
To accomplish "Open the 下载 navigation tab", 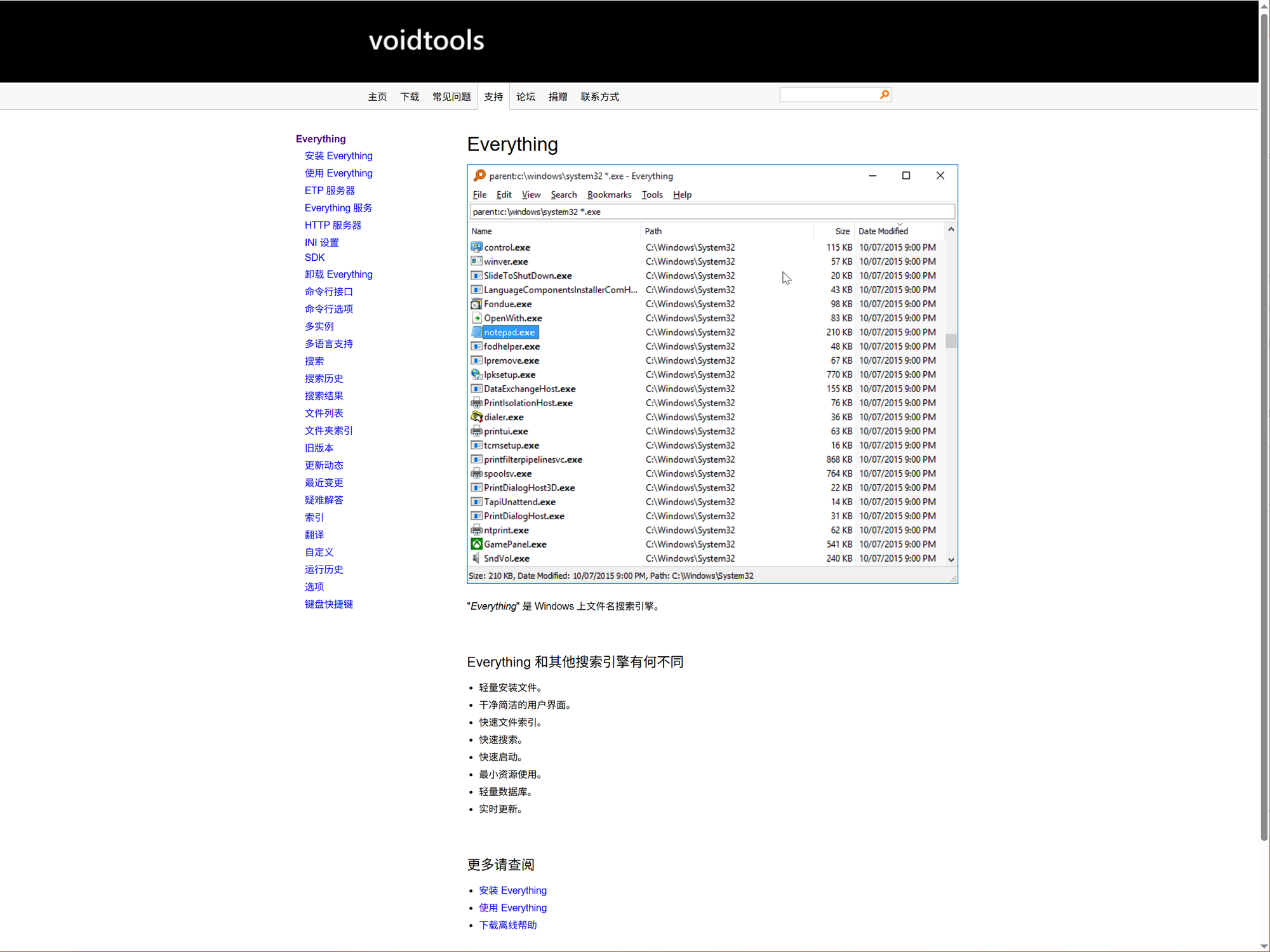I will tap(410, 96).
